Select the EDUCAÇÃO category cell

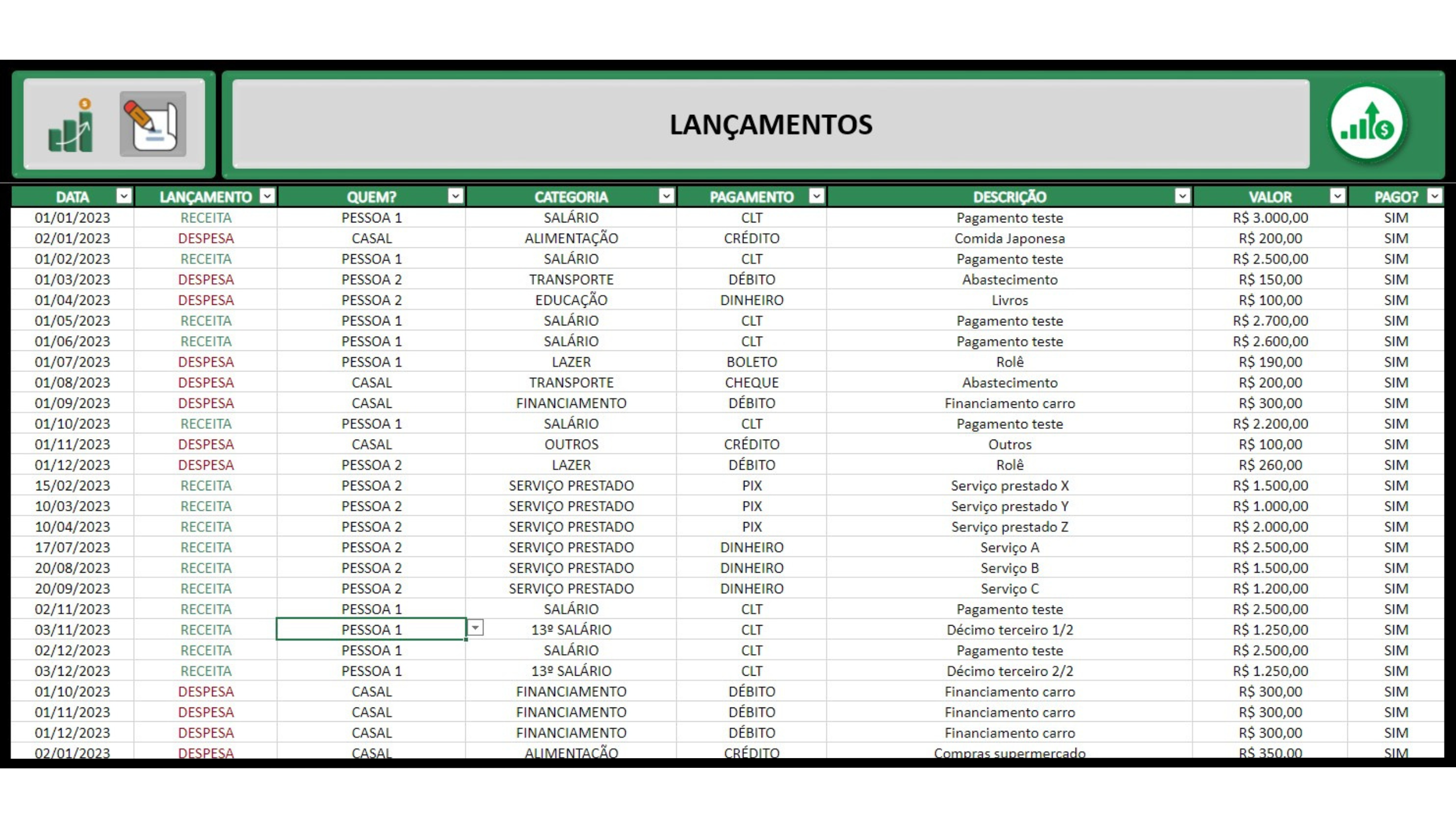click(571, 300)
